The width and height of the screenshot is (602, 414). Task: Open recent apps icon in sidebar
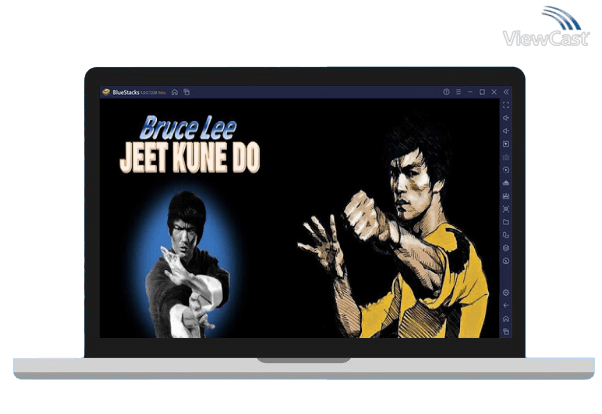(x=506, y=331)
